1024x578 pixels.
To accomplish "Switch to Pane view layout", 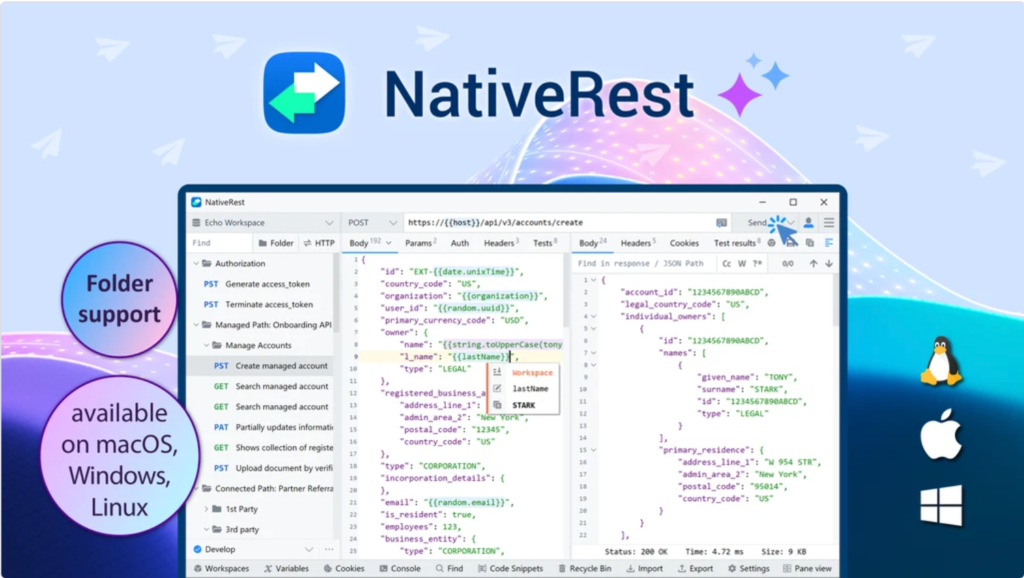I will pos(808,567).
